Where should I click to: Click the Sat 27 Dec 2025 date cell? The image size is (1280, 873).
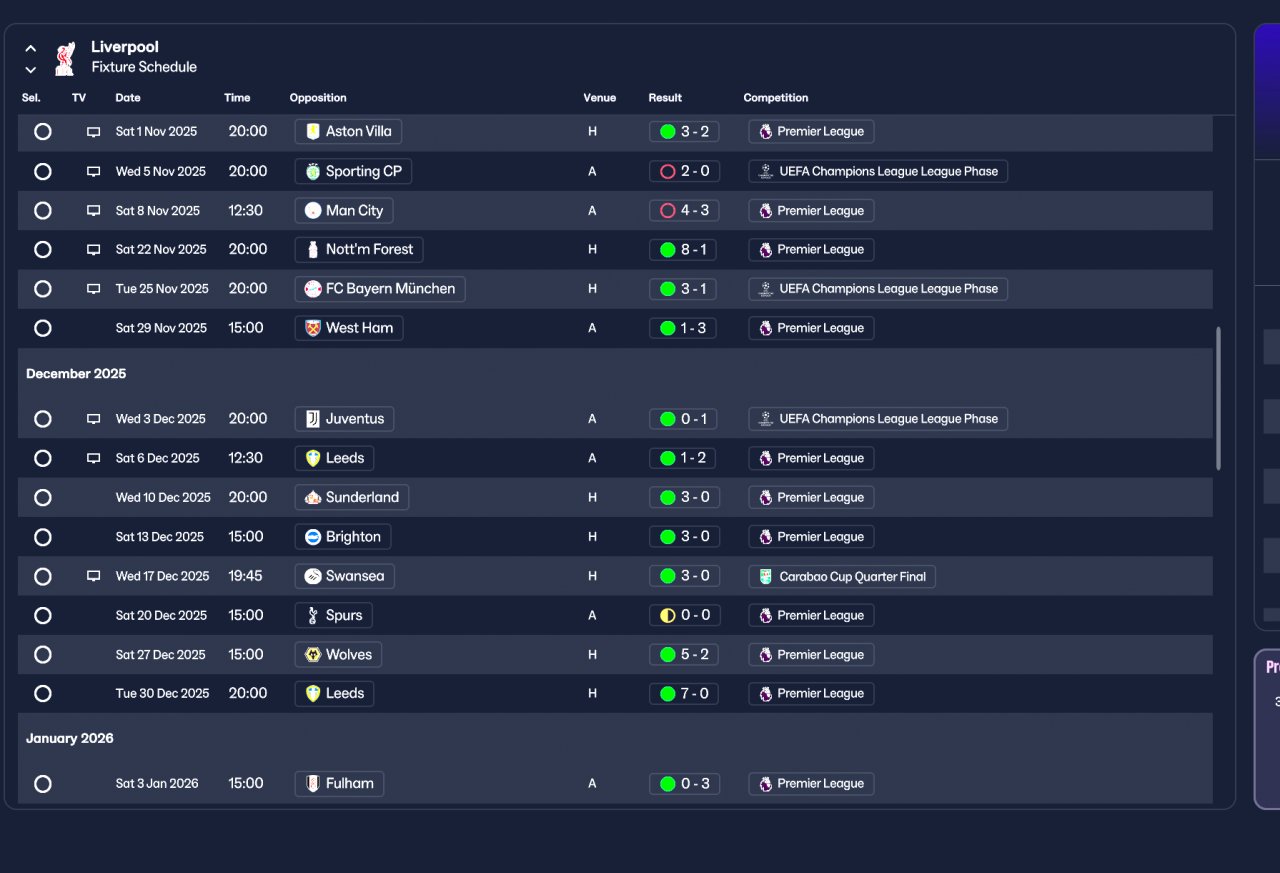(x=160, y=655)
